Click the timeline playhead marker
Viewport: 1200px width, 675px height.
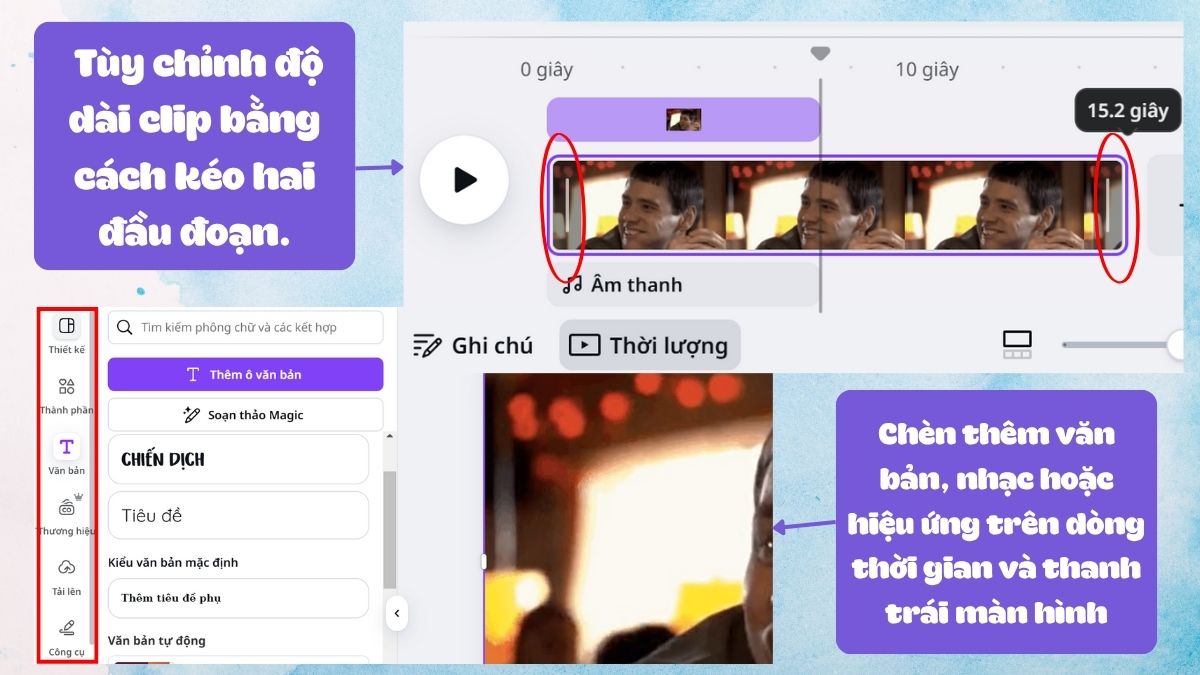point(820,52)
